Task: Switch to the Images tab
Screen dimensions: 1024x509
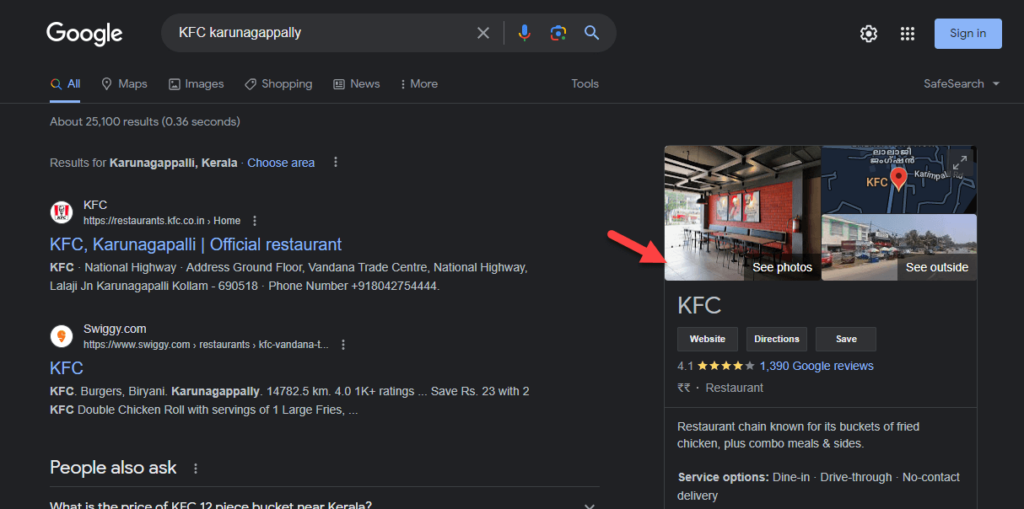Action: click(196, 84)
